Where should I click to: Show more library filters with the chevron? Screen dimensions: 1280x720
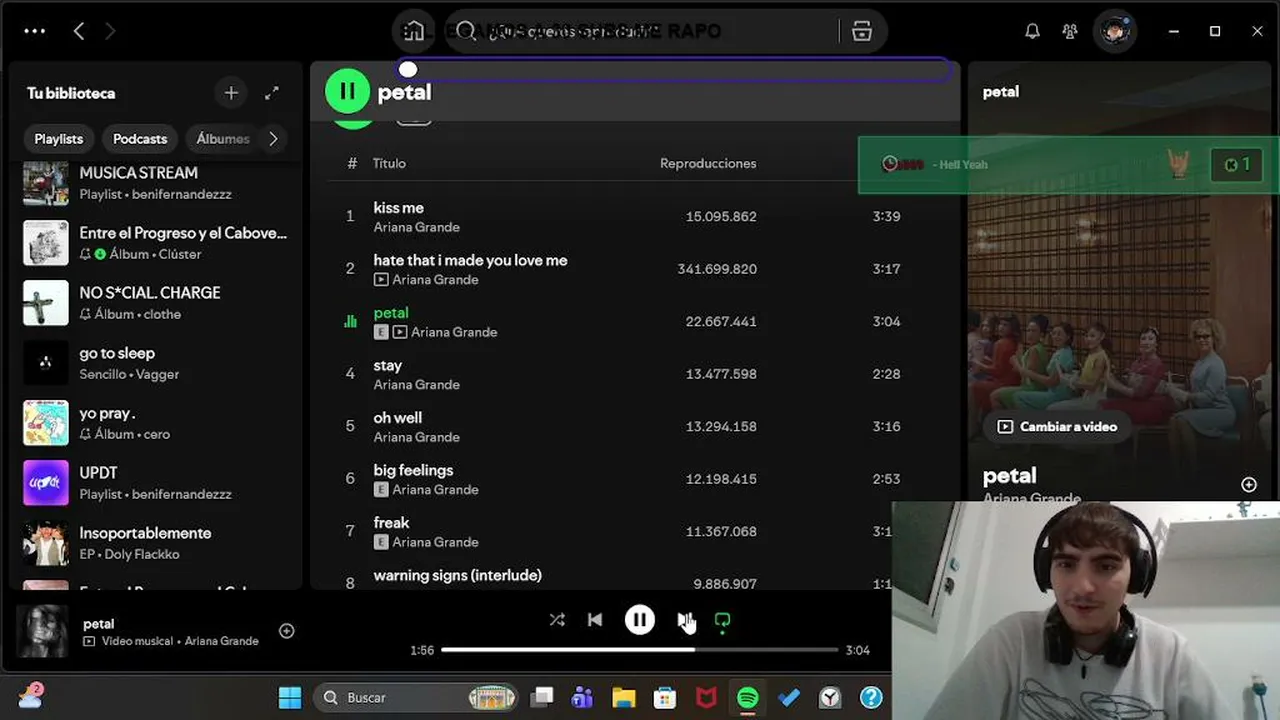pyautogui.click(x=273, y=139)
